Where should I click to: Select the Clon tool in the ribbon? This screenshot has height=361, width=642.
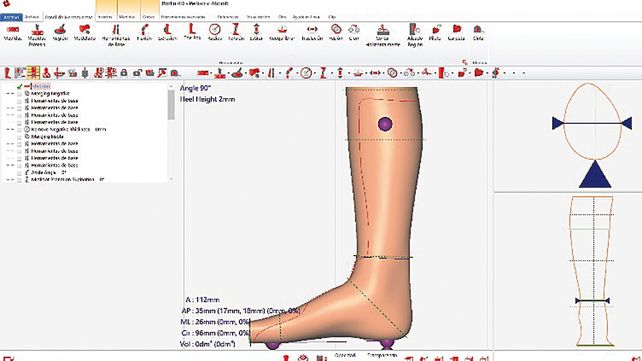pyautogui.click(x=354, y=33)
